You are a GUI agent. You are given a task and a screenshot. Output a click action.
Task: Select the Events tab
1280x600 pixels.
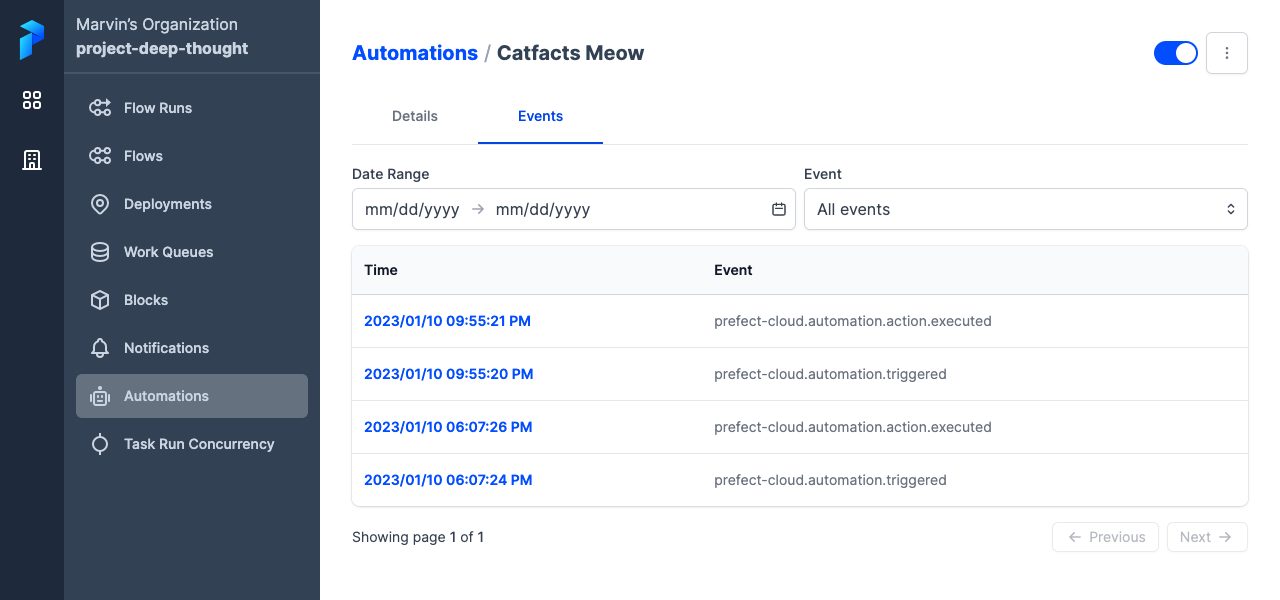540,116
